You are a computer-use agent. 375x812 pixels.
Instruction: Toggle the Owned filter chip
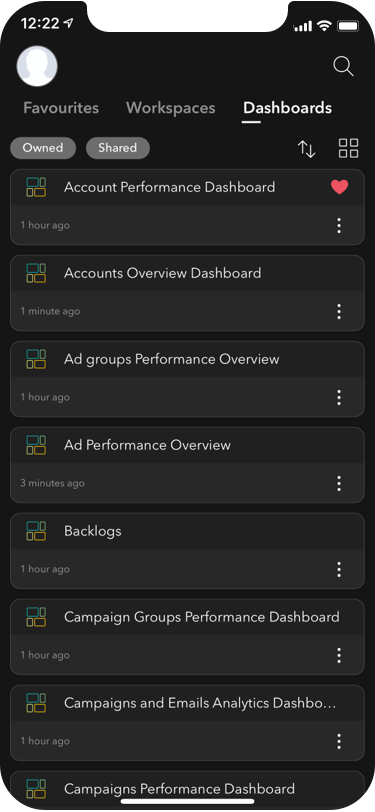coord(43,148)
